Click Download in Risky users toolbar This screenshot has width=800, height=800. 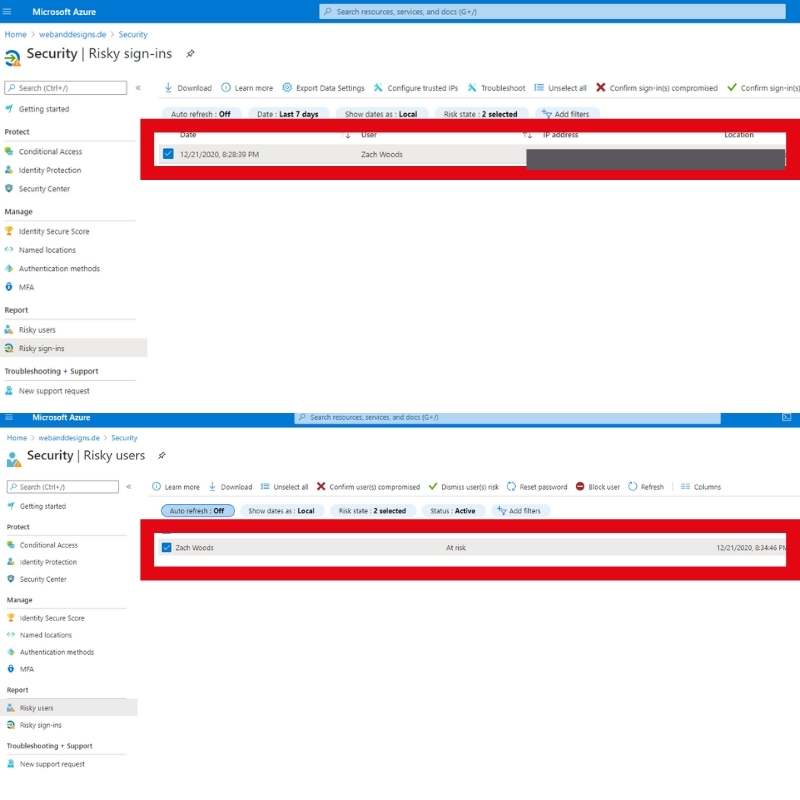click(230, 487)
